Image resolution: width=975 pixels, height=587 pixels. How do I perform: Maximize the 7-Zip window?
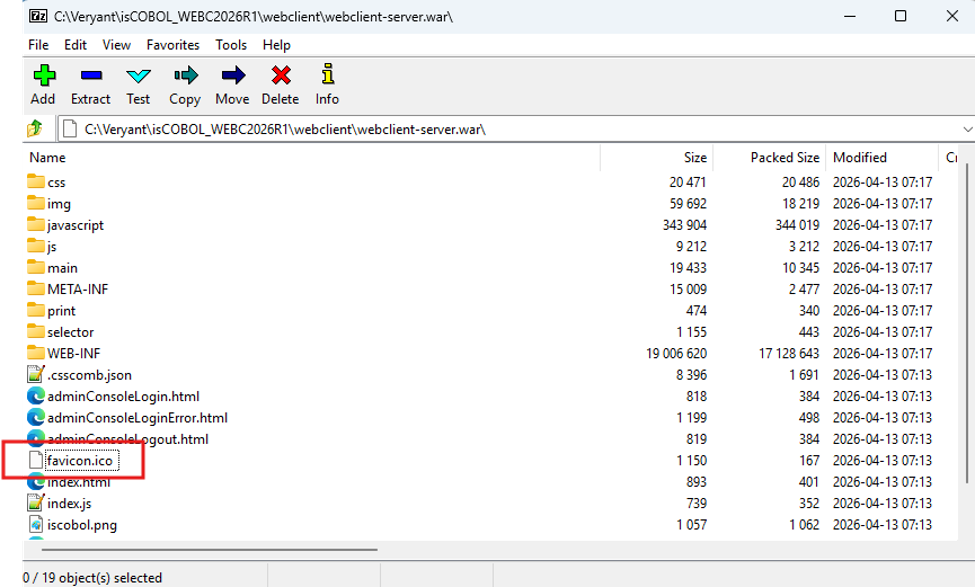pyautogui.click(x=900, y=16)
